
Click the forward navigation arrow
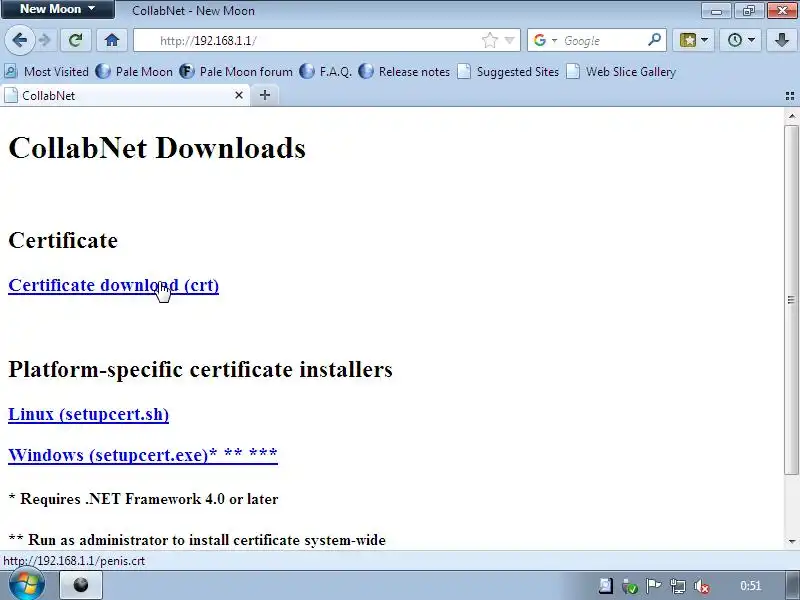click(45, 40)
